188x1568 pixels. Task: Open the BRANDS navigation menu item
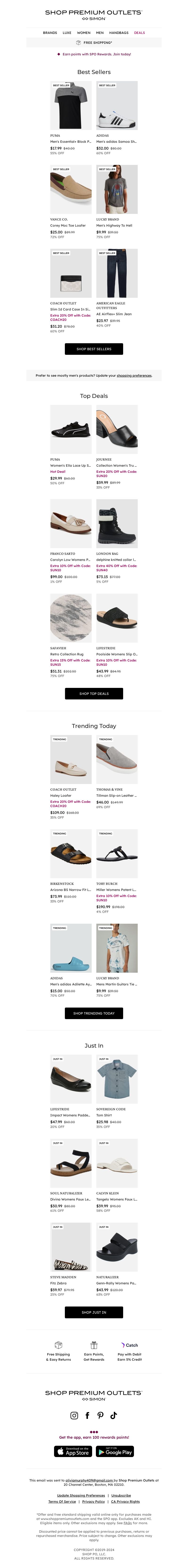pos(50,33)
